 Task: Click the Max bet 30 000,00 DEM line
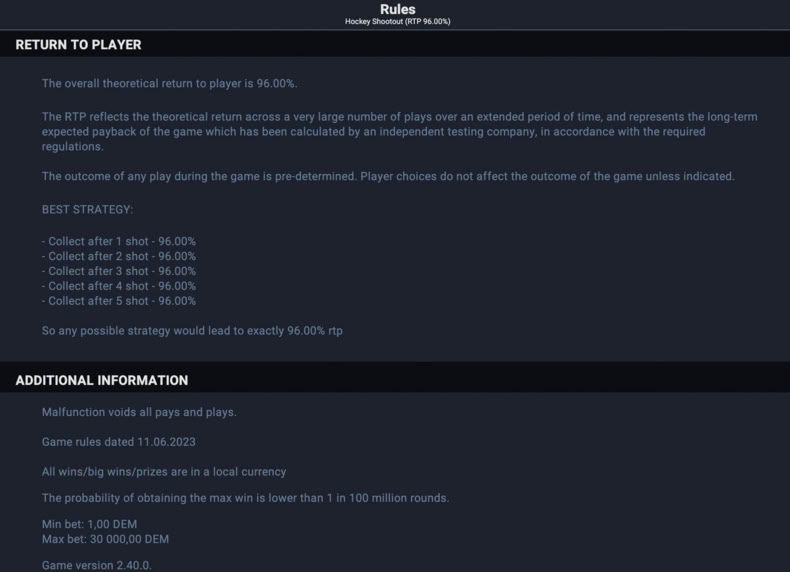[105, 539]
